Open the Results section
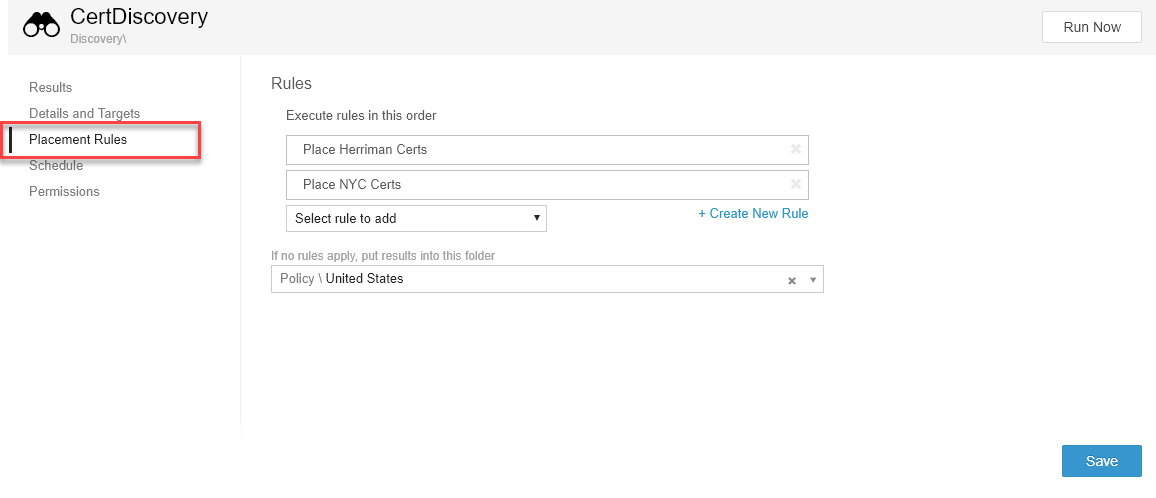This screenshot has width=1156, height=498. click(x=50, y=87)
